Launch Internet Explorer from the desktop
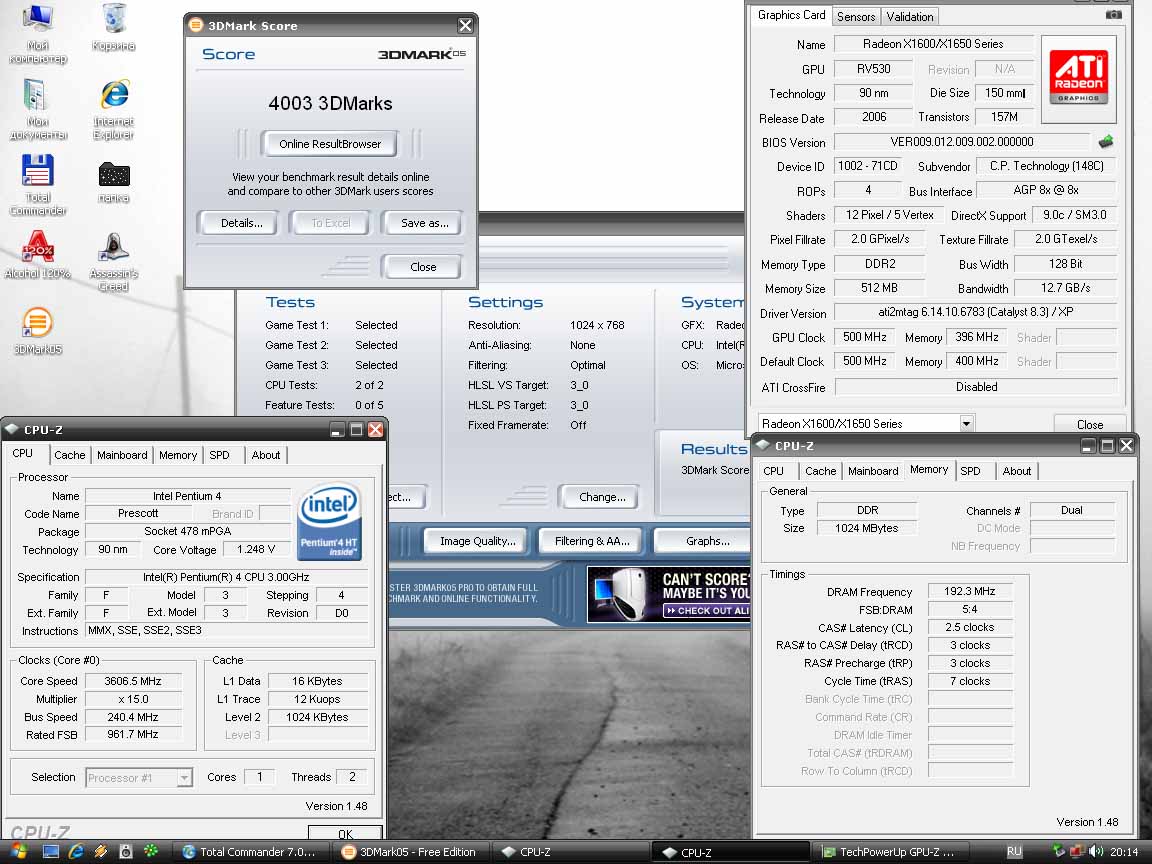Screen dimensions: 1152x864 coord(114,109)
